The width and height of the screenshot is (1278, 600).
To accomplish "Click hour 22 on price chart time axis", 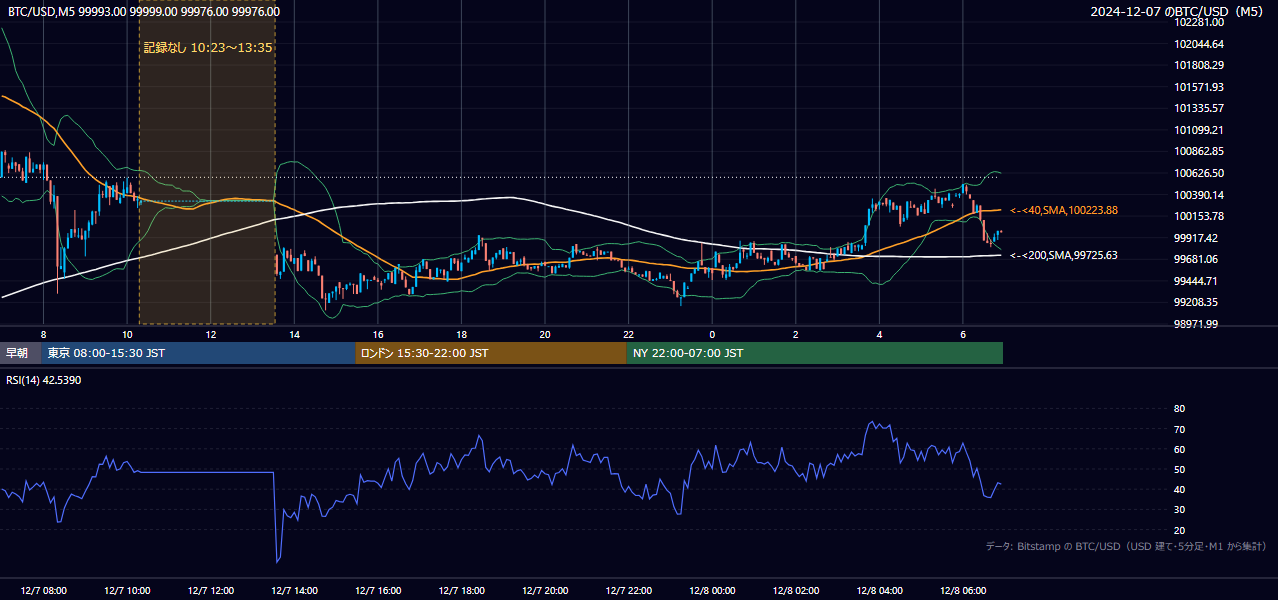I will coord(628,334).
